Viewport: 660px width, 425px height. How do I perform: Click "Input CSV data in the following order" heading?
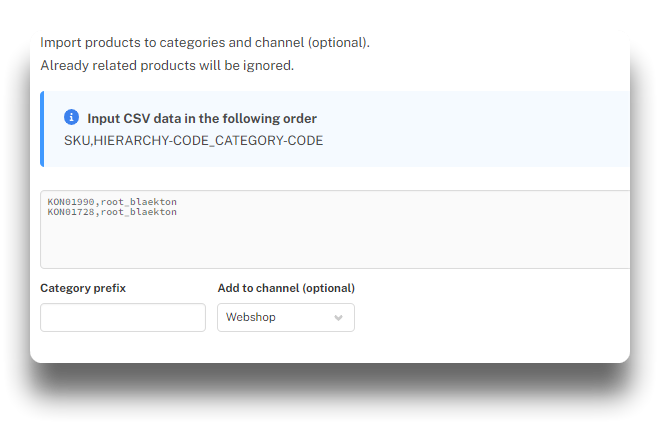click(x=202, y=118)
